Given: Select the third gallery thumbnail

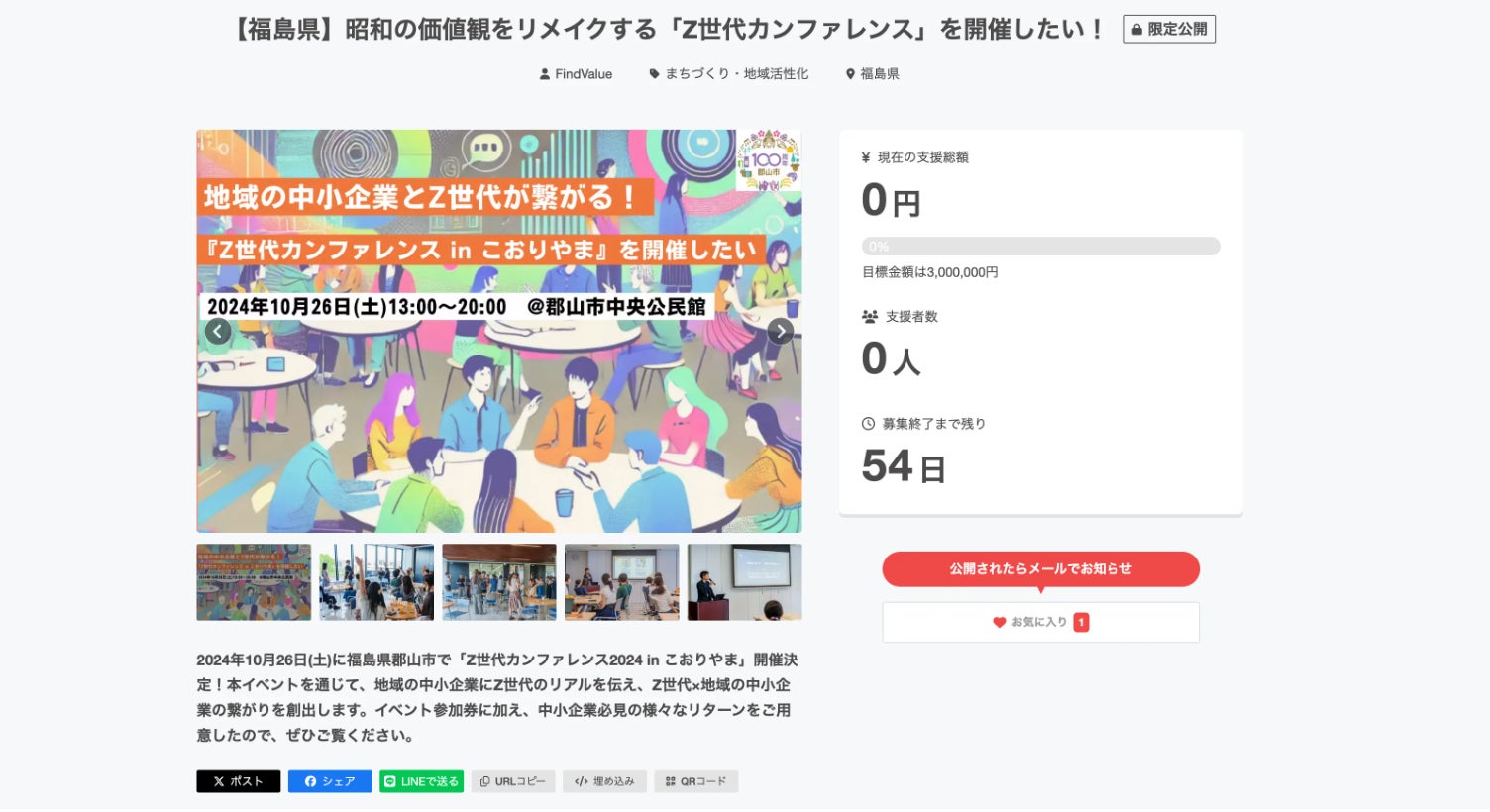Looking at the screenshot, I should (x=499, y=582).
